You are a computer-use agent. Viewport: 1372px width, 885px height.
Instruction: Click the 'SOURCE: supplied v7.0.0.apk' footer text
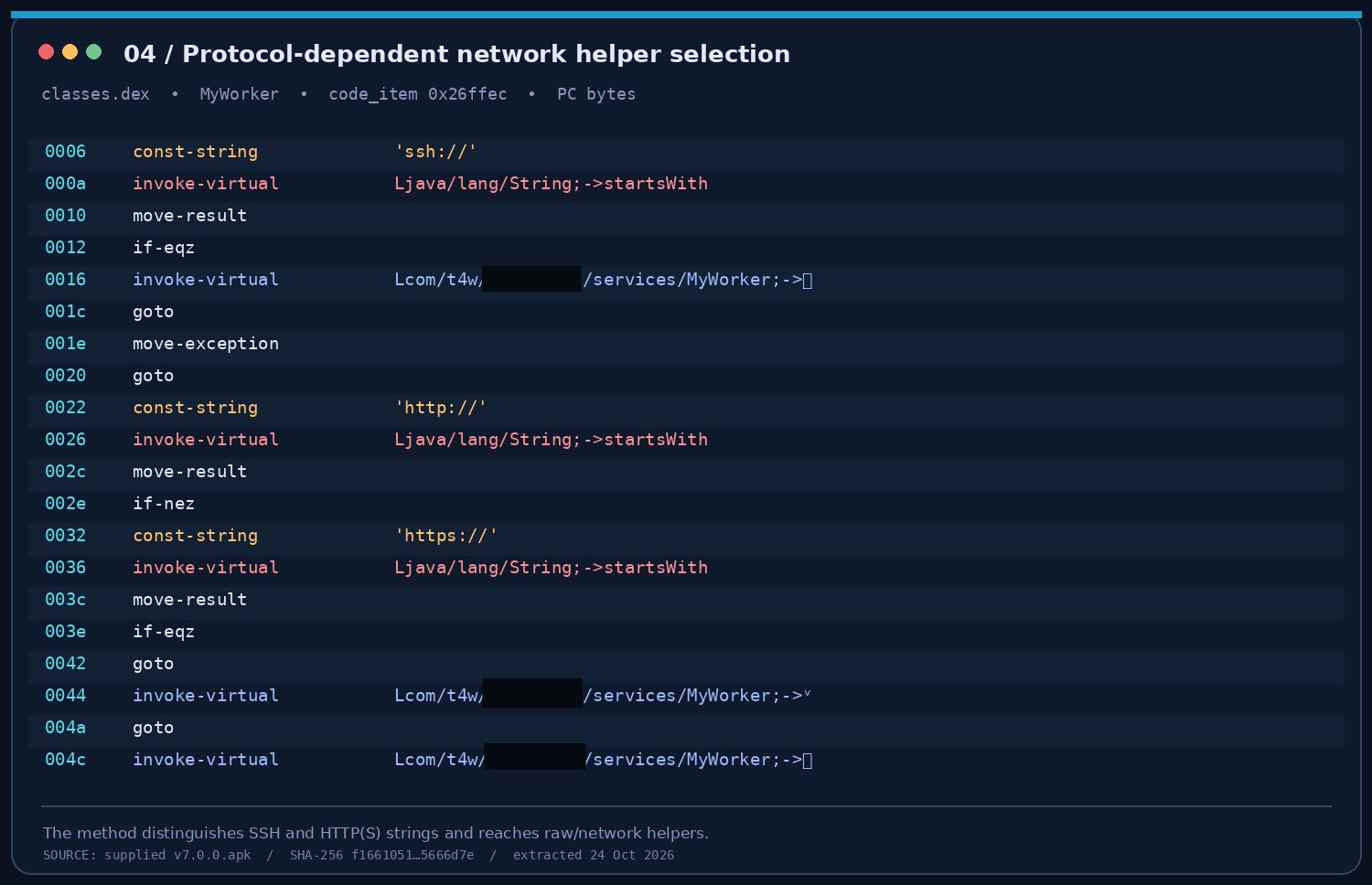pyautogui.click(x=147, y=856)
